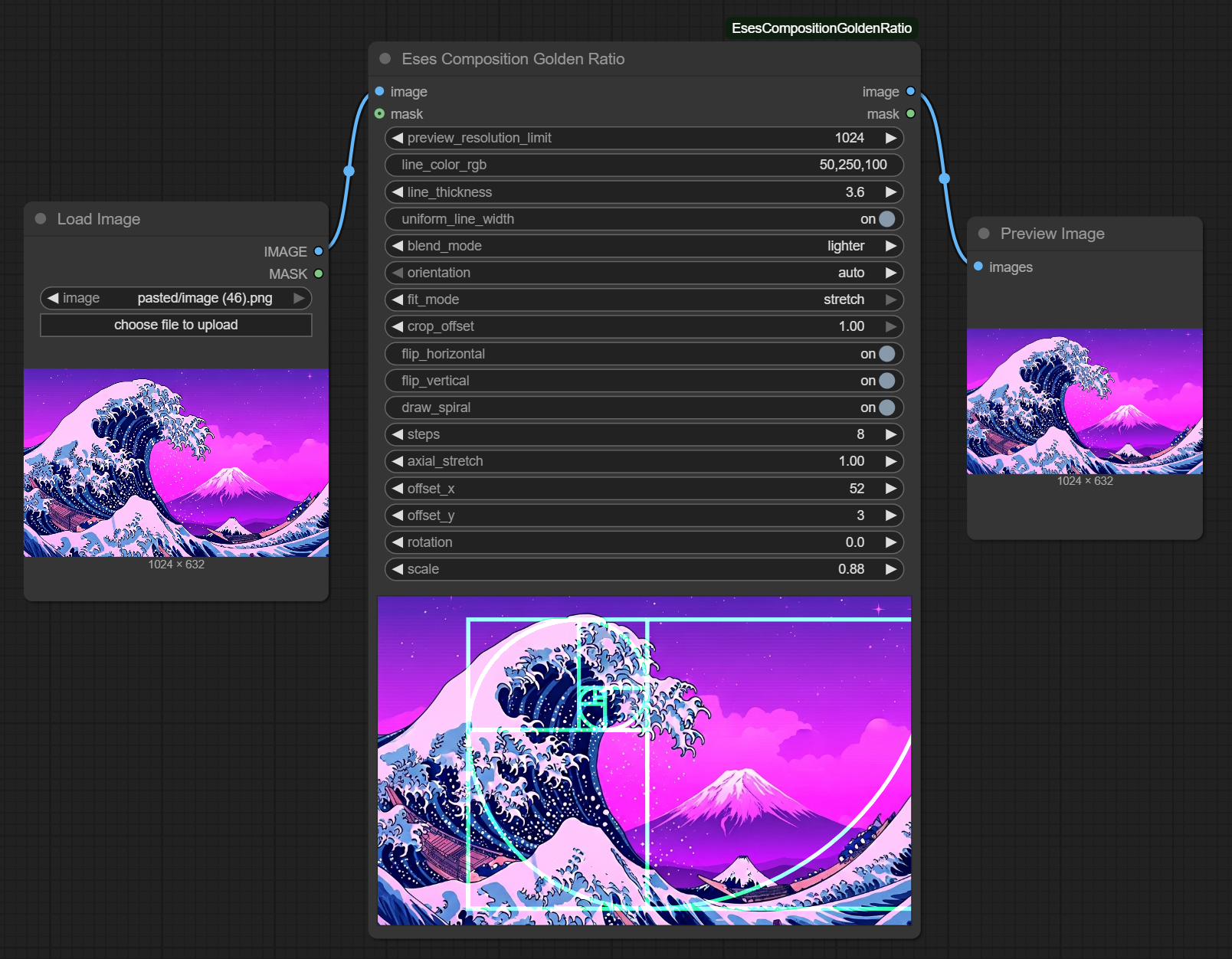The height and width of the screenshot is (959, 1232).
Task: Edit the line_color_rgb 50,250,100 field
Action: tap(644, 165)
